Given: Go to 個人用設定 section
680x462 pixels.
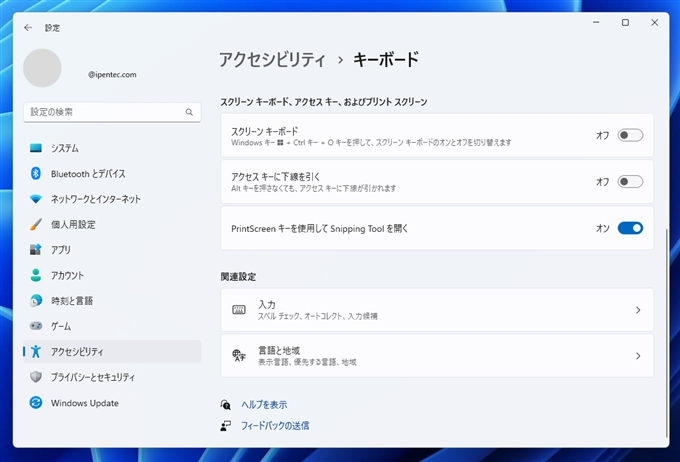Looking at the screenshot, I should coord(112,224).
